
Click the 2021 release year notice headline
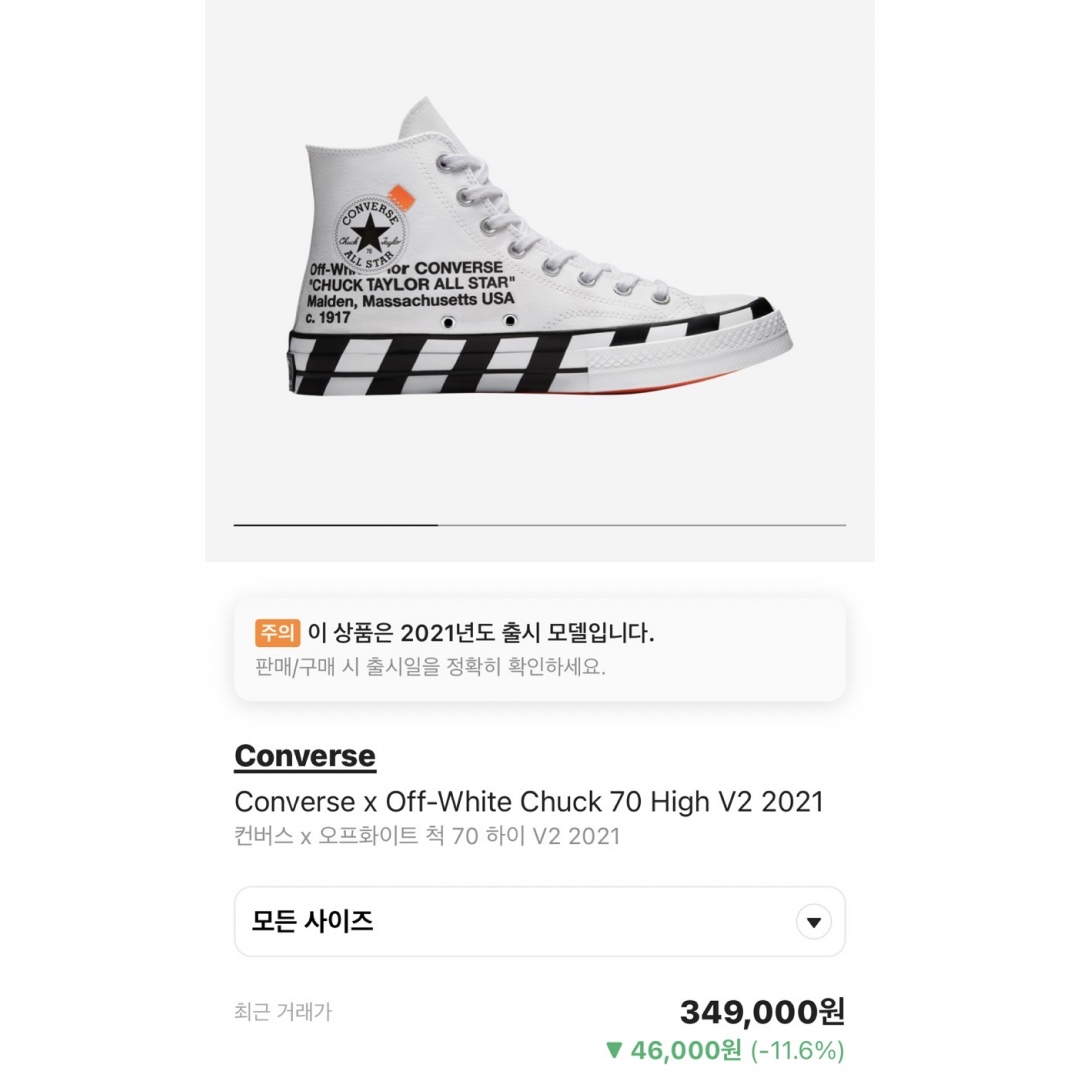pos(480,632)
